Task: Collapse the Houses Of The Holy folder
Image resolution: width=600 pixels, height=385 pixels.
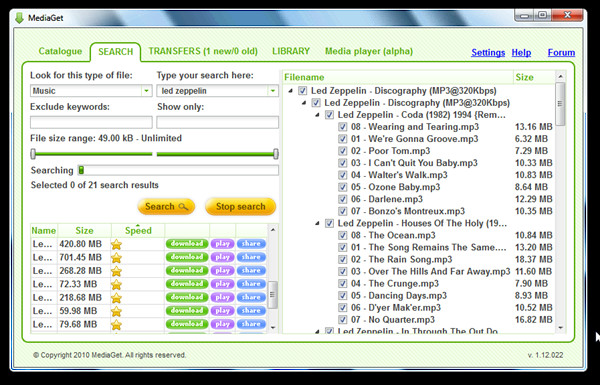Action: coord(317,223)
